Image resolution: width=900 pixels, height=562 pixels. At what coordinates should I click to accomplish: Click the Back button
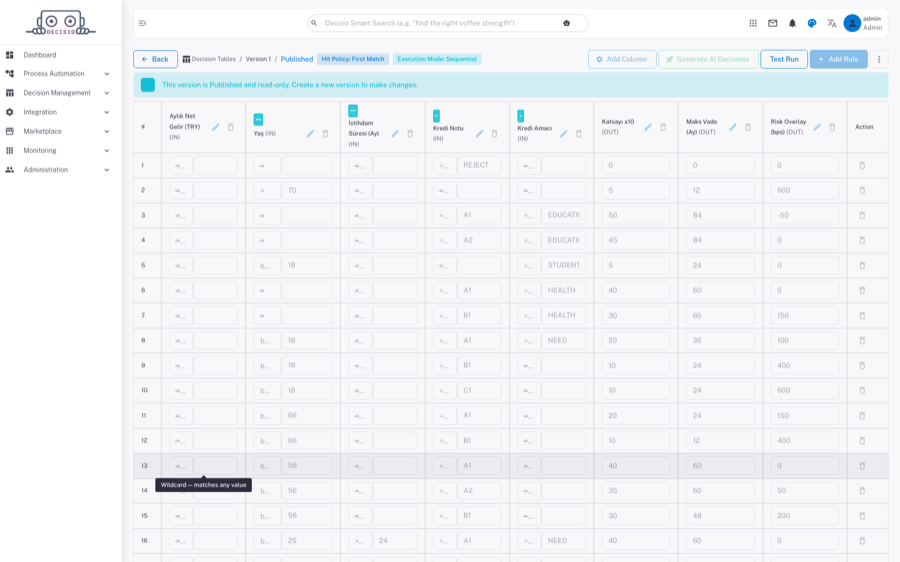click(x=155, y=59)
